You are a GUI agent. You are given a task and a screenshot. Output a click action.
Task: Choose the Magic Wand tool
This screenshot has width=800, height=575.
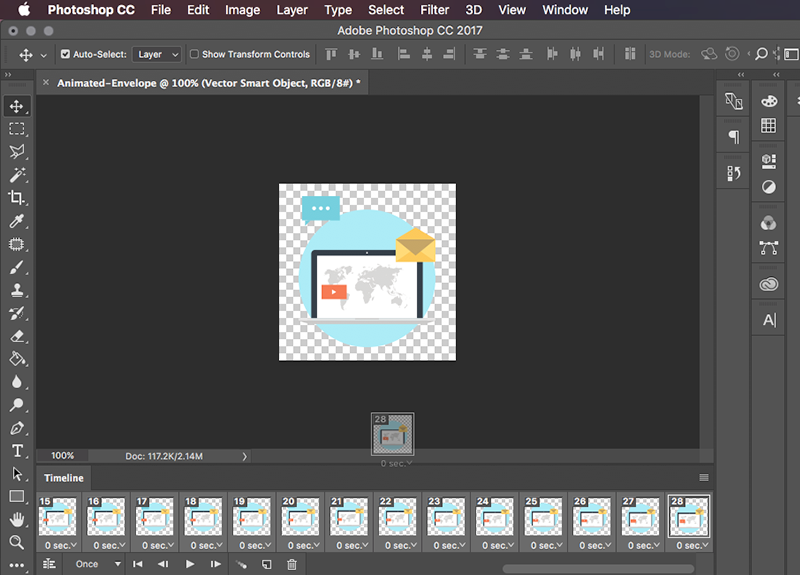point(17,174)
